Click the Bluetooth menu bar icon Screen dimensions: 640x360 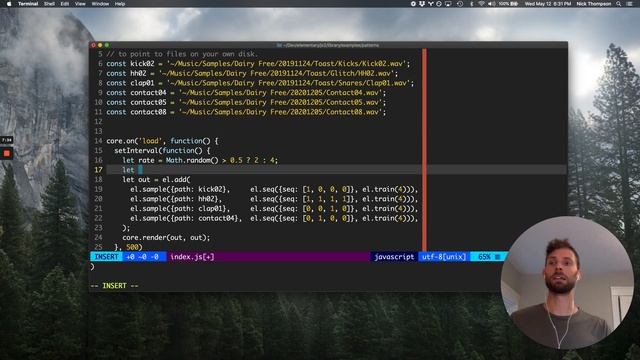pyautogui.click(x=471, y=4)
